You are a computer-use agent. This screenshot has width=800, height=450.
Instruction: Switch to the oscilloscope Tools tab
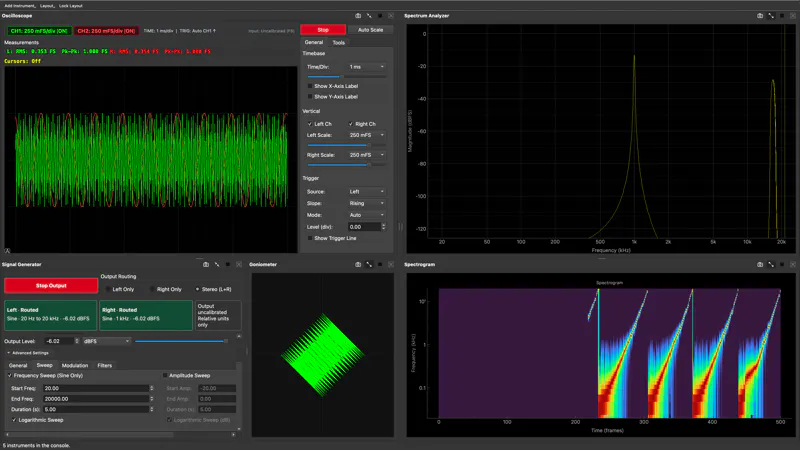pyautogui.click(x=339, y=43)
